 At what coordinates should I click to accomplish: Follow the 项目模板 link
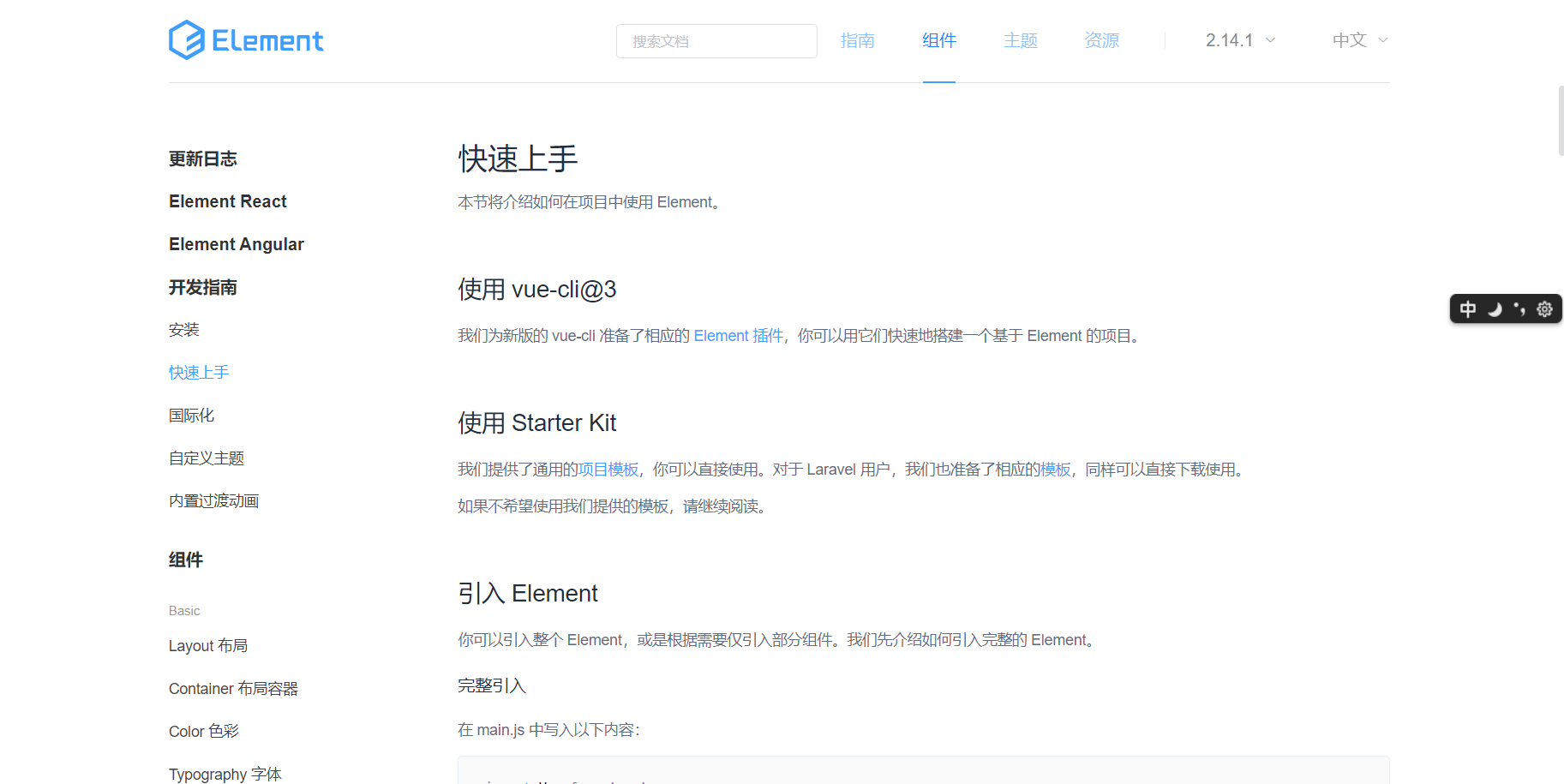pyautogui.click(x=608, y=470)
